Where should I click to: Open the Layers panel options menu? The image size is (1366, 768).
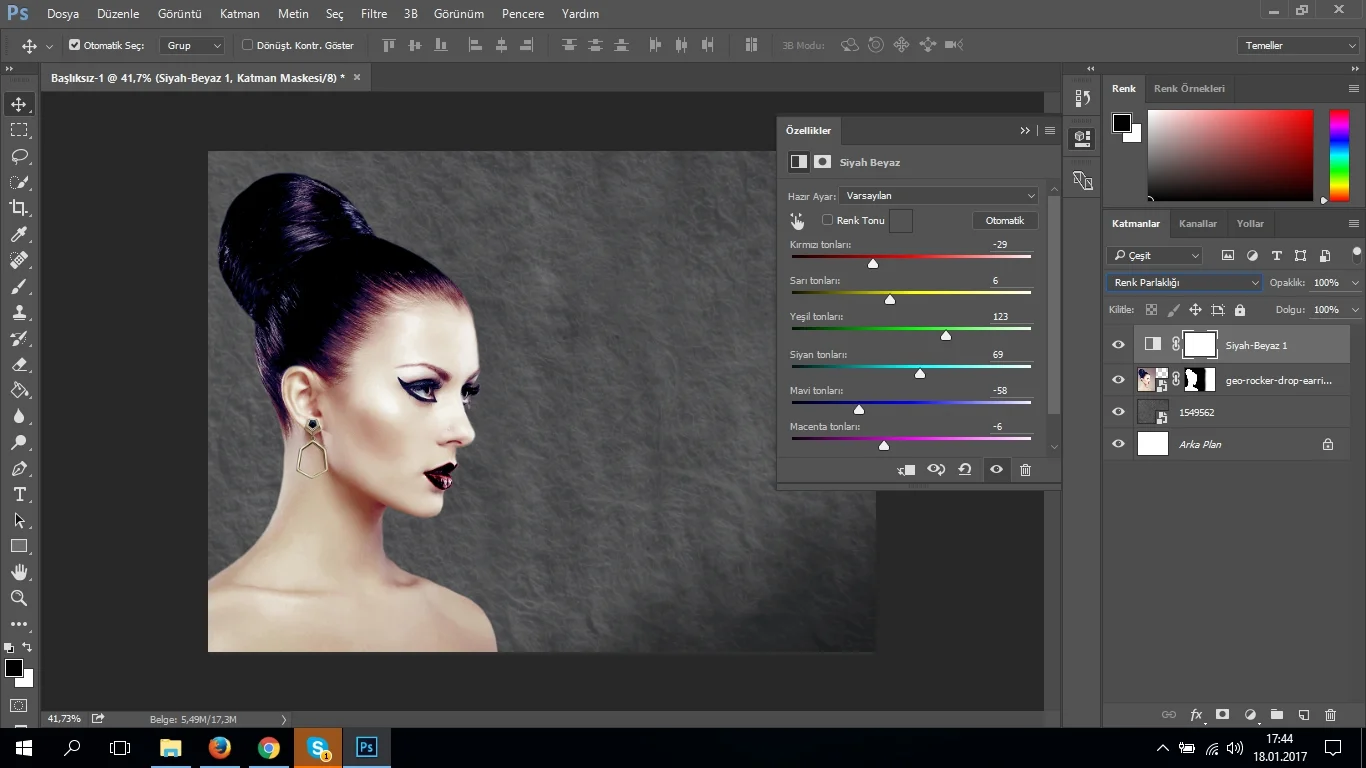pos(1354,224)
